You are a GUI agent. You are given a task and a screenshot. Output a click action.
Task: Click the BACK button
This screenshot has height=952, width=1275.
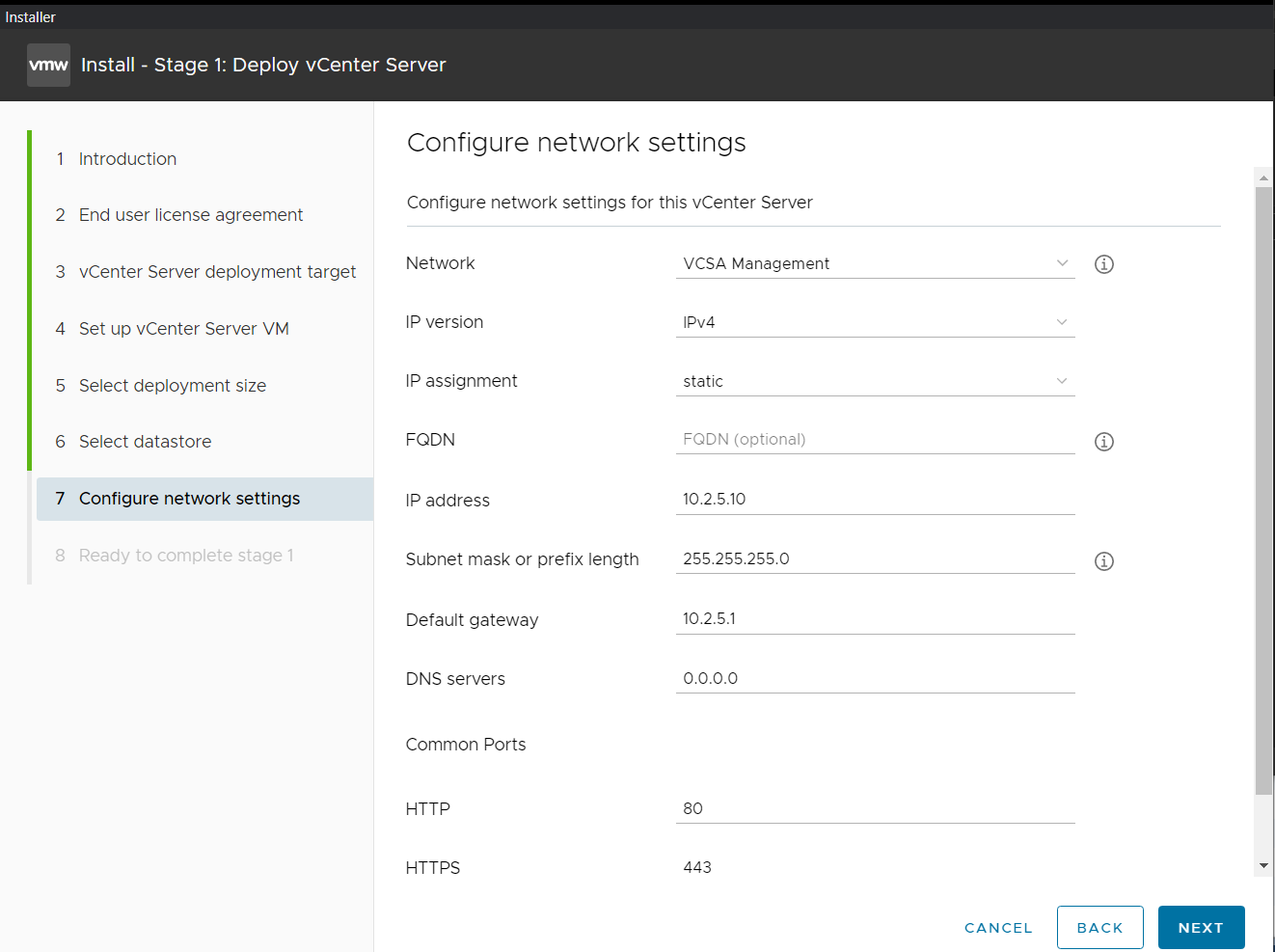[1099, 928]
